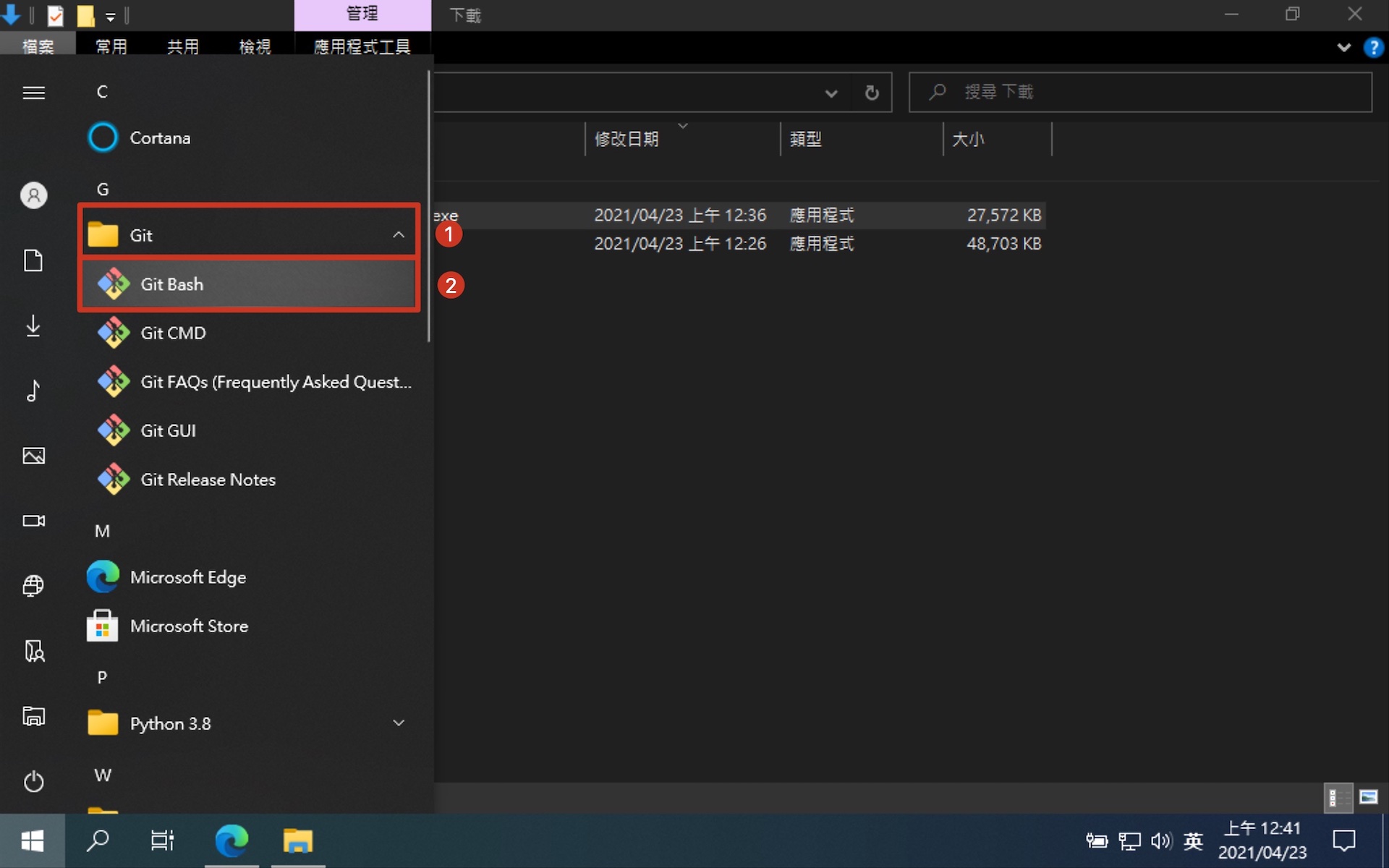Click the new folder icon in quick access toolbar
Screen dimensions: 1389x868
(86, 15)
